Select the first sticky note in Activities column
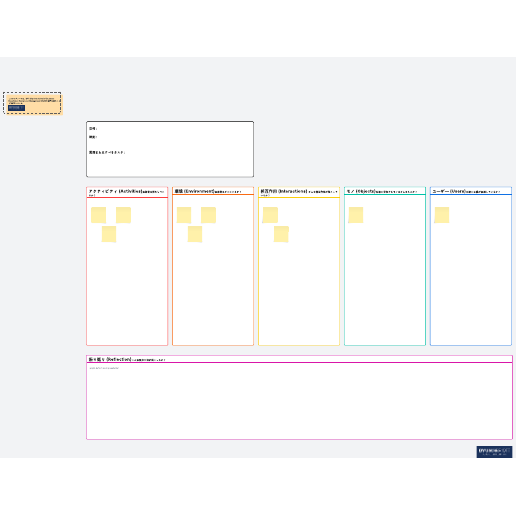Image resolution: width=516 pixels, height=516 pixels. (x=98, y=215)
